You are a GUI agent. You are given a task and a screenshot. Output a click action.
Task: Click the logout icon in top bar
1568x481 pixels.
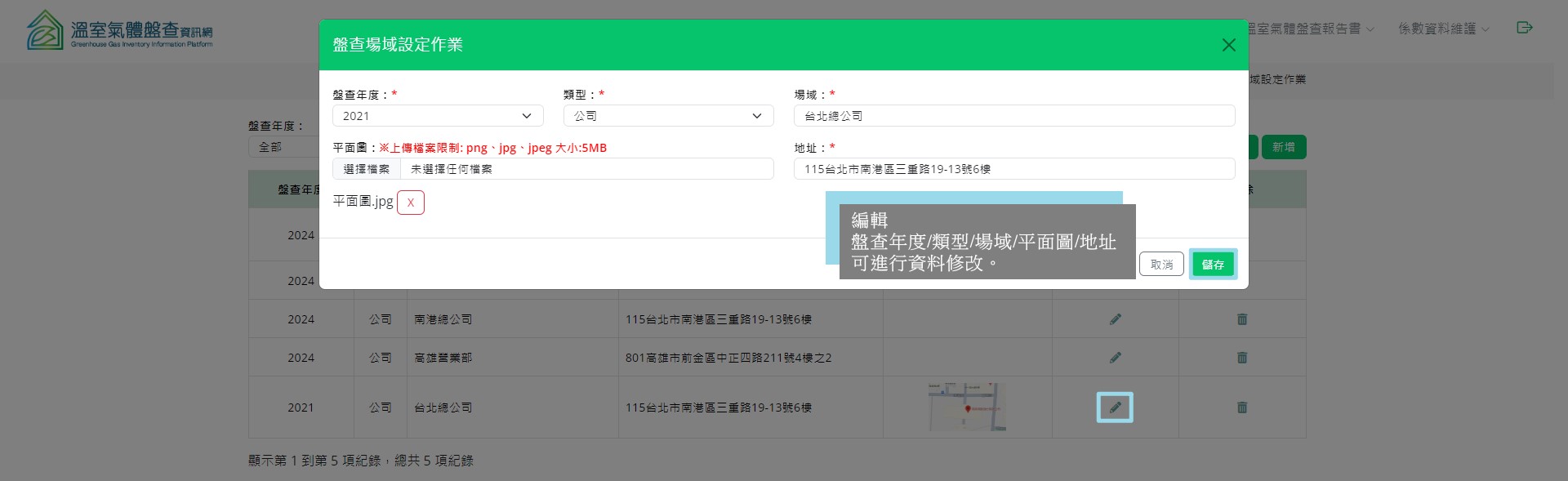1524,28
